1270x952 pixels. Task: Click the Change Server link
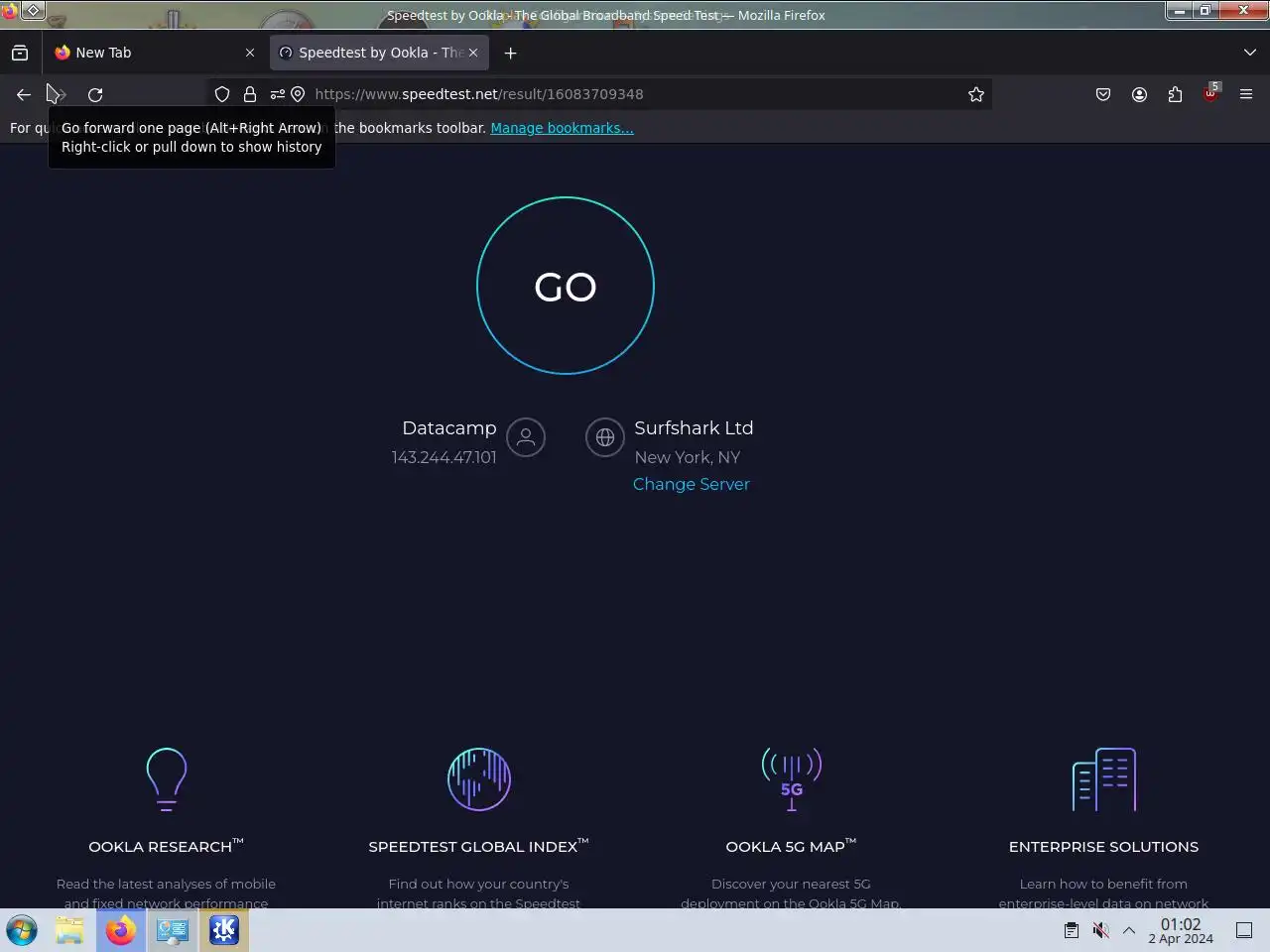pyautogui.click(x=692, y=484)
